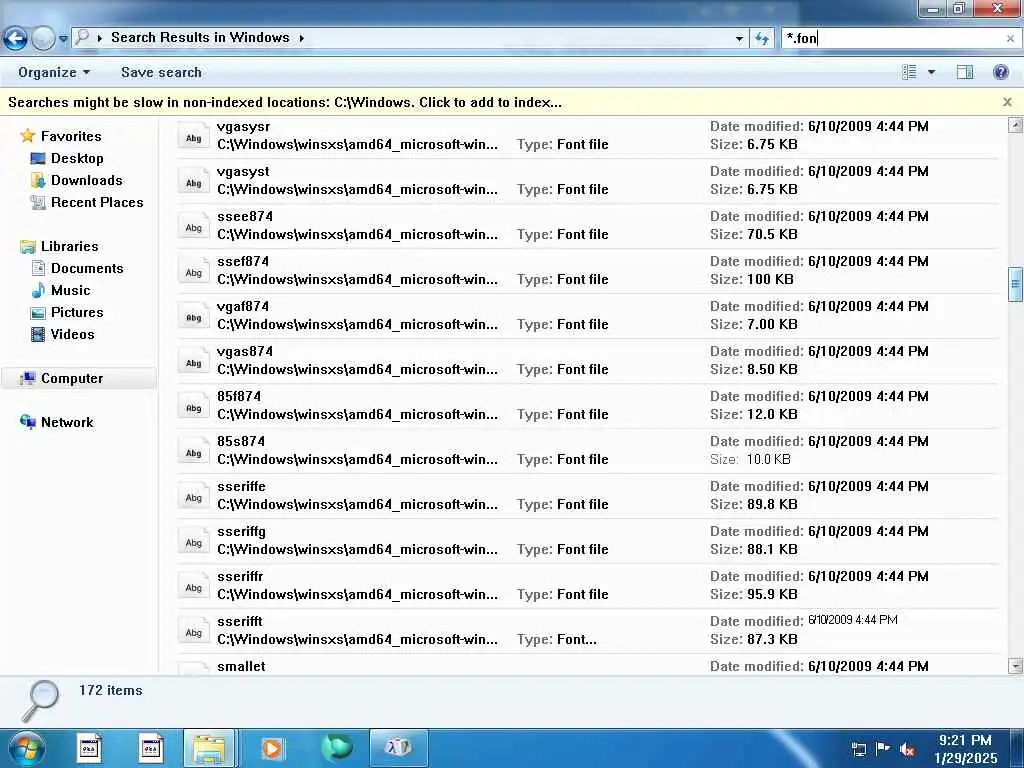Click the 100 KB size of ssef874
The image size is (1024, 768).
(770, 280)
